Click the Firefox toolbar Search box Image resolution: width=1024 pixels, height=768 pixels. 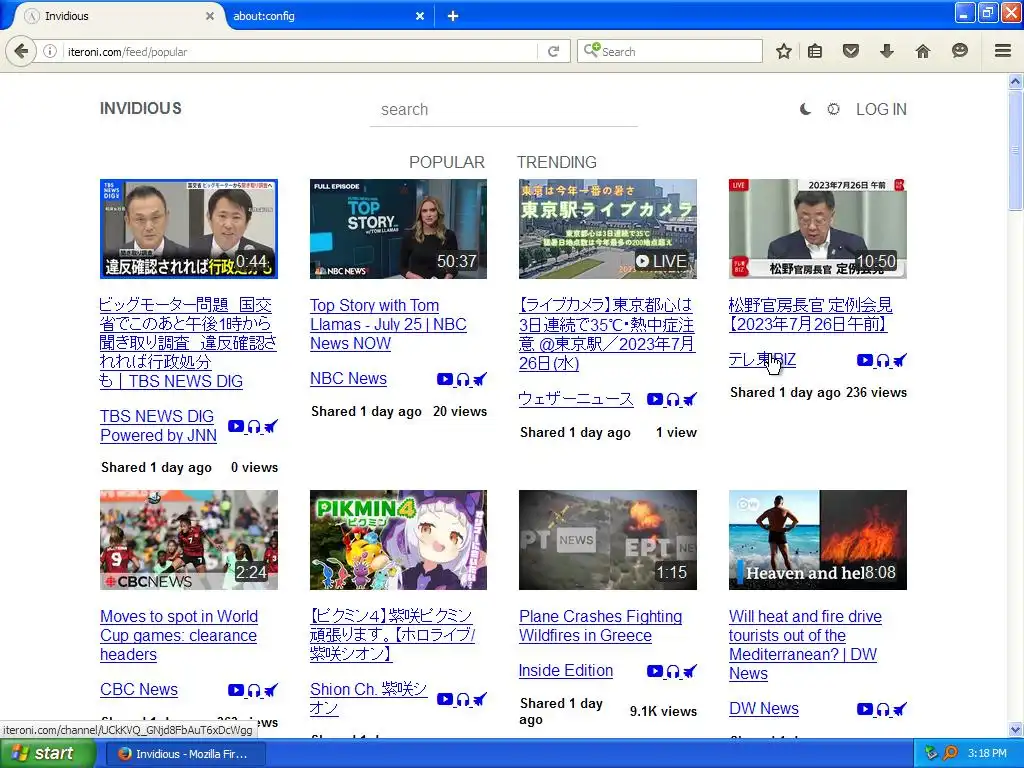pos(669,51)
